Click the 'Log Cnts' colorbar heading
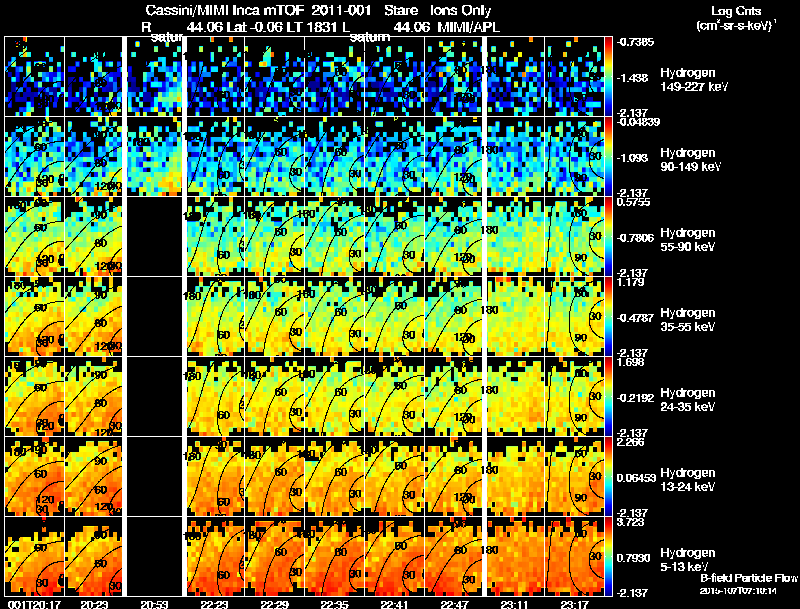 coord(735,11)
